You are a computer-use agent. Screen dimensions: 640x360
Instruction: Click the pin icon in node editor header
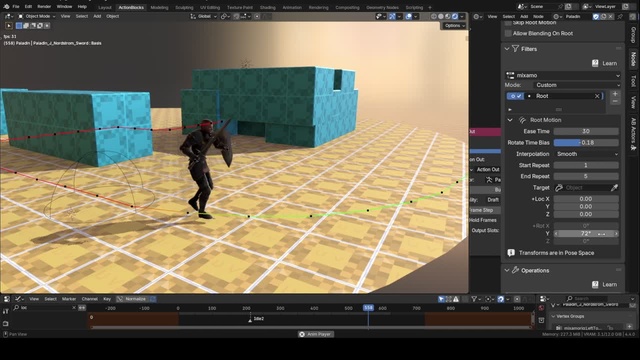620,16
